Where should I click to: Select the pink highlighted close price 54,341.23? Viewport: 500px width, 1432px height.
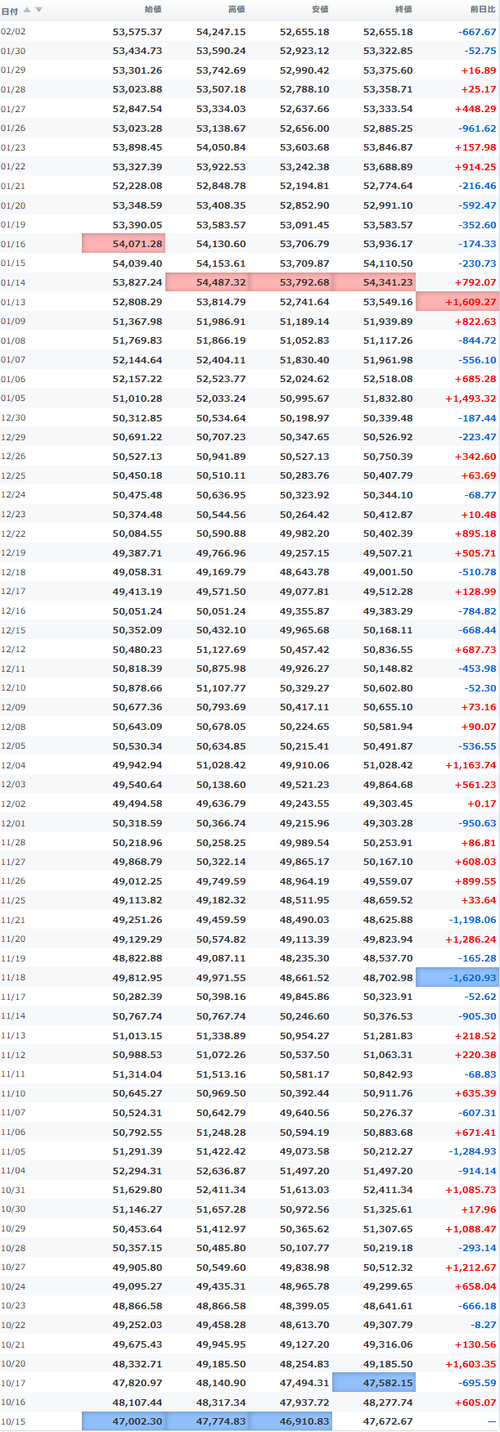[374, 283]
